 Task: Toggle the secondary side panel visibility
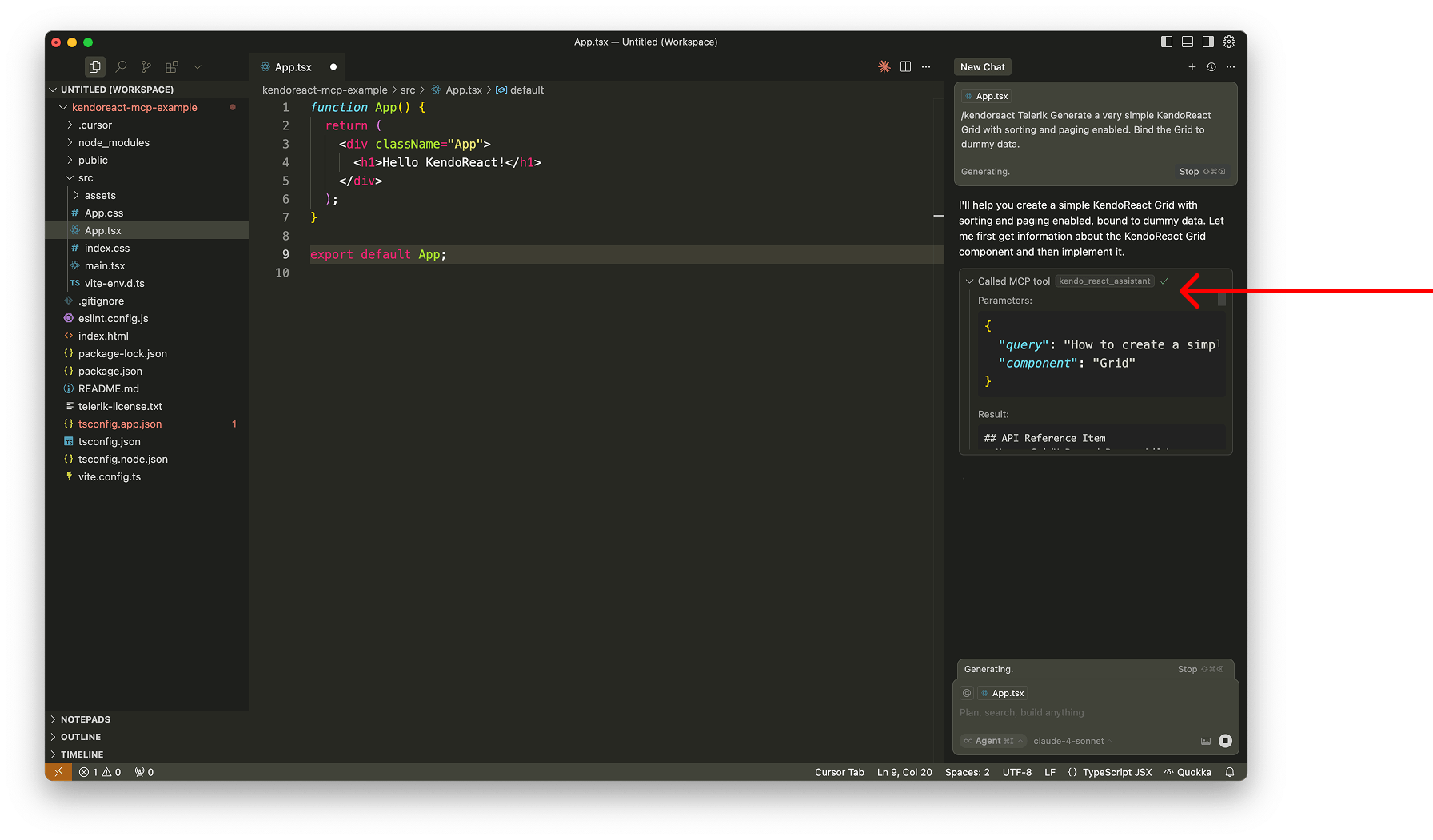pyautogui.click(x=1207, y=42)
